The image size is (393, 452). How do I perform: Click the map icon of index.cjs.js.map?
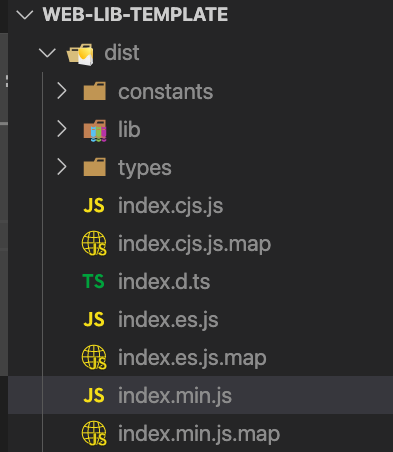[x=94, y=243]
